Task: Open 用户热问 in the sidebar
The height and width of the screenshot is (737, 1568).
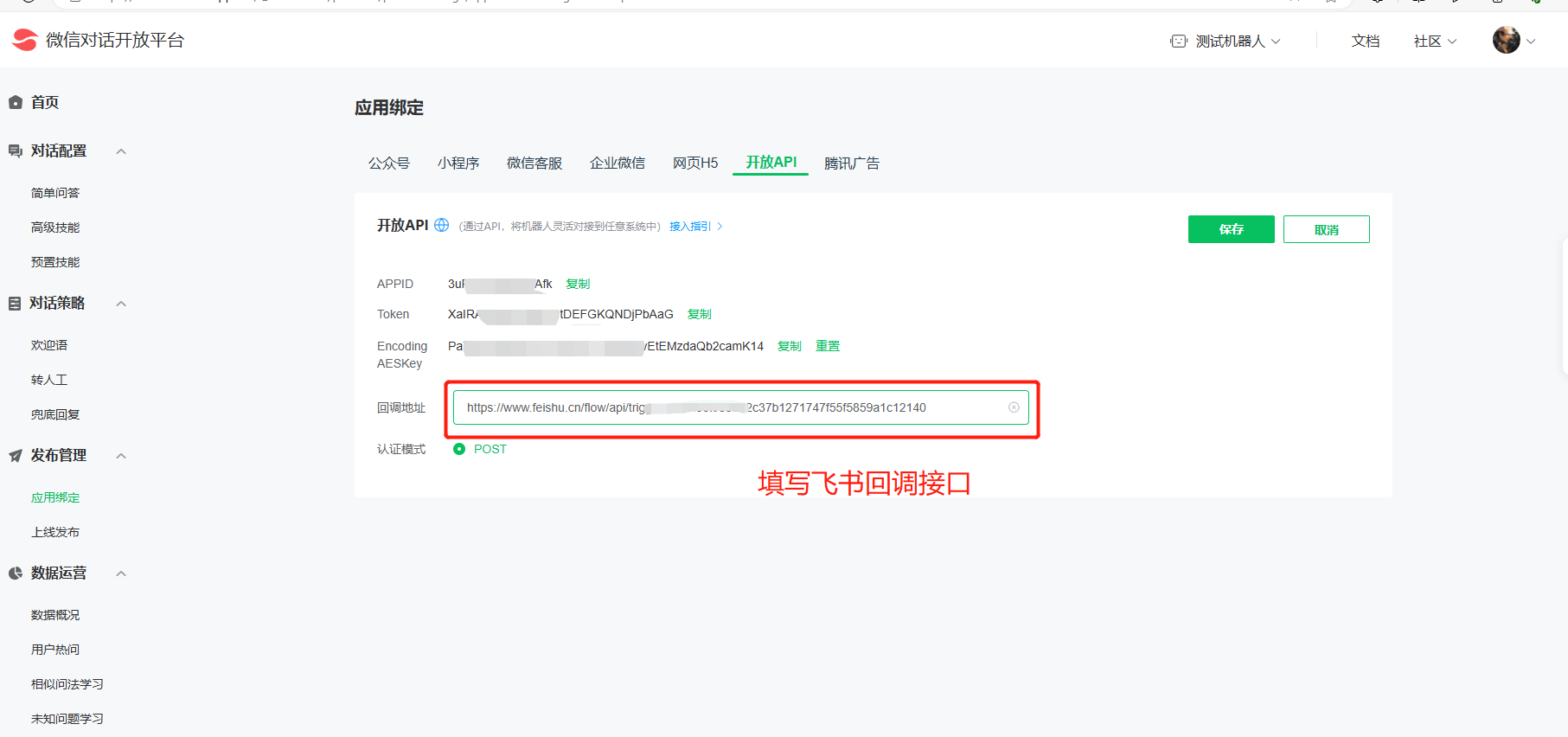Action: [x=55, y=650]
